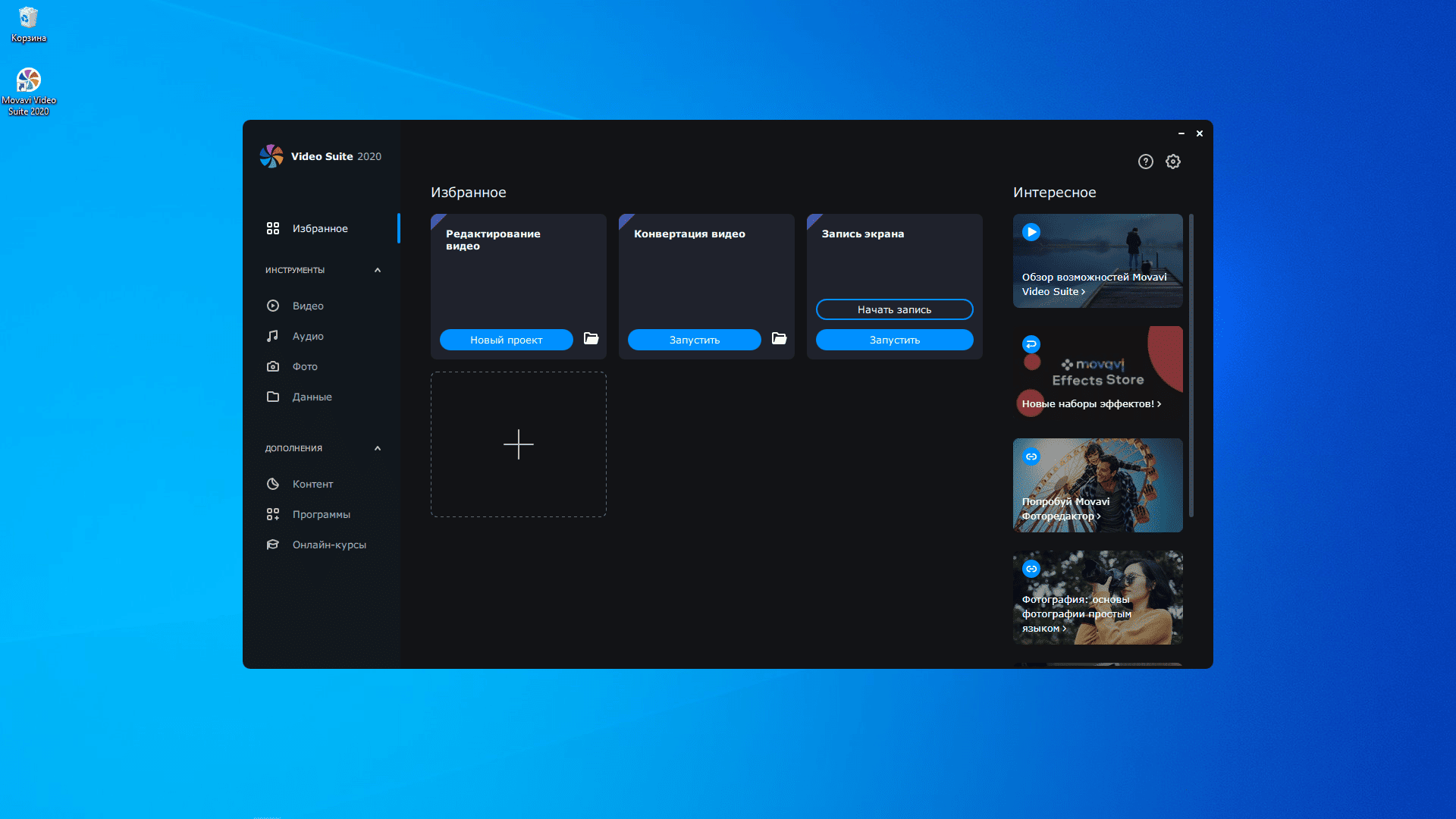1456x819 pixels.
Task: Click the plus icon to add favorite
Action: [x=519, y=444]
